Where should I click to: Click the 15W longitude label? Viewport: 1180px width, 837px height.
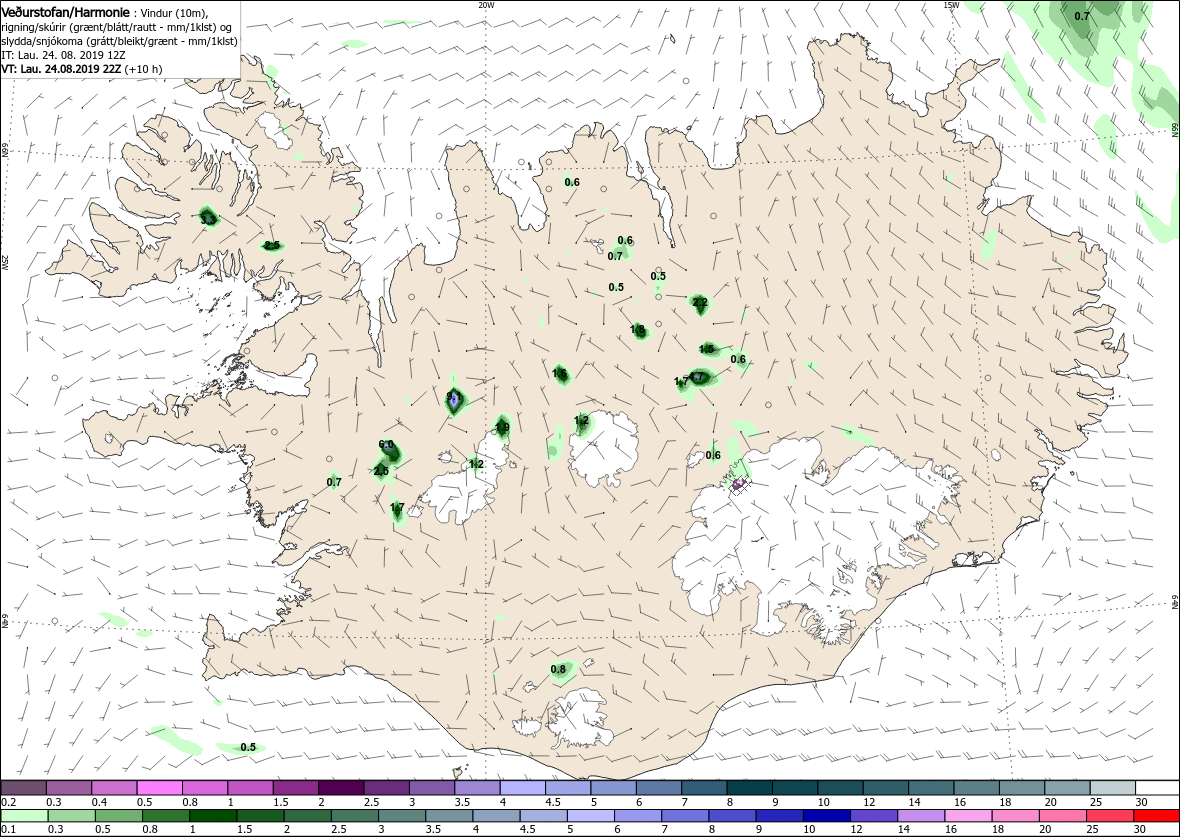[x=950, y=5]
